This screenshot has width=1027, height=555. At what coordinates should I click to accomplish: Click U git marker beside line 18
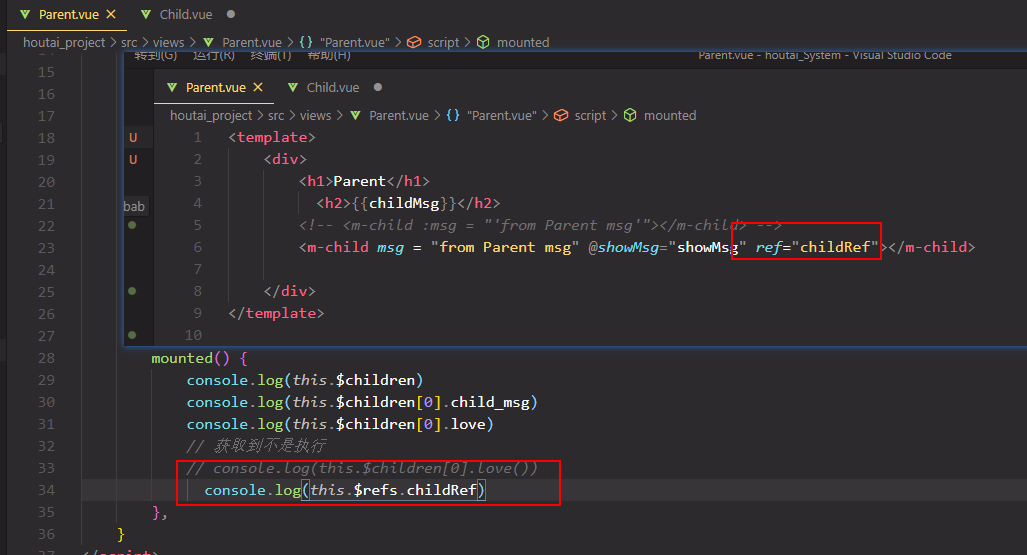[x=133, y=138]
